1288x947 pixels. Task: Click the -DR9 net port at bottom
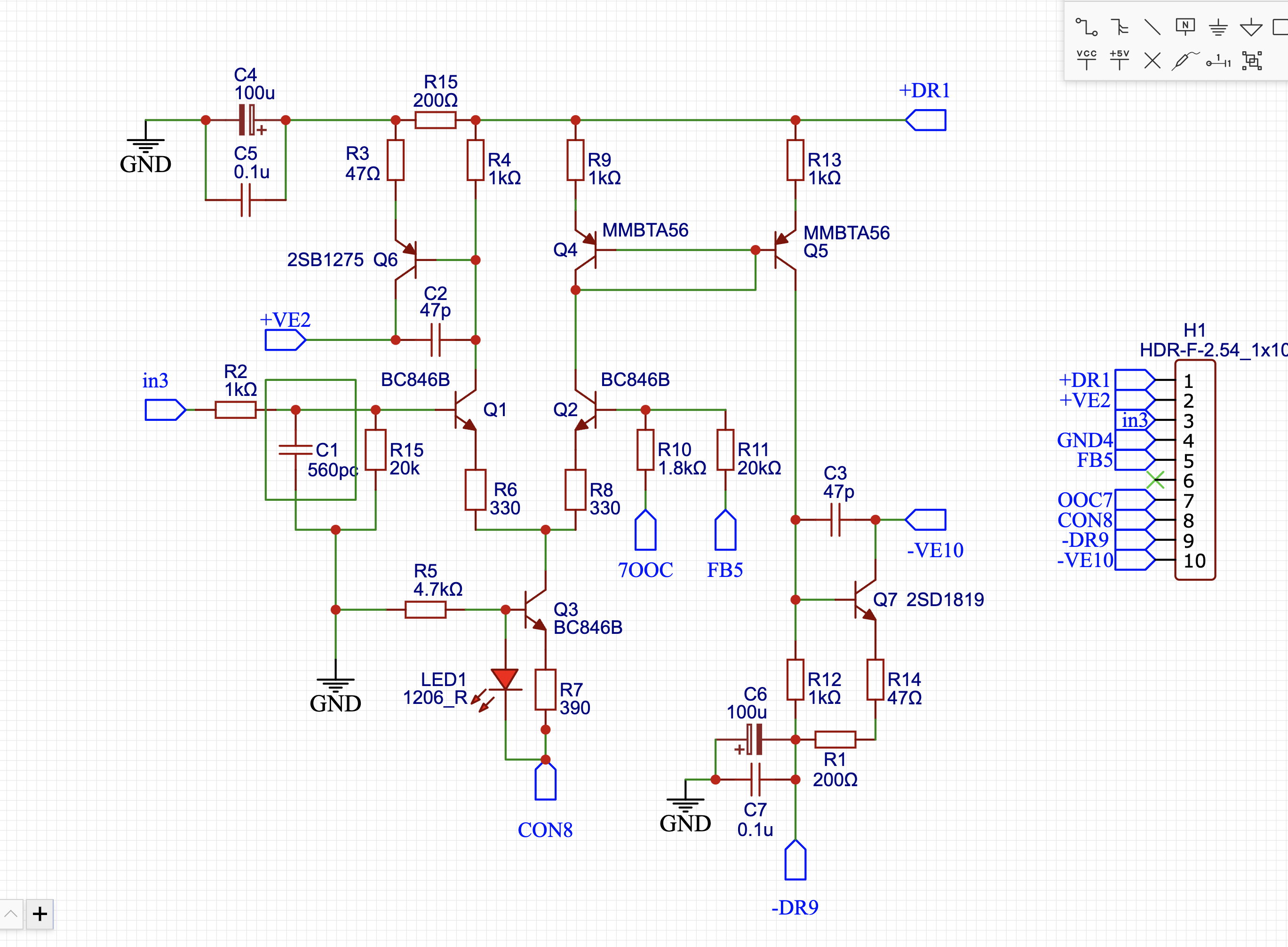point(795,860)
